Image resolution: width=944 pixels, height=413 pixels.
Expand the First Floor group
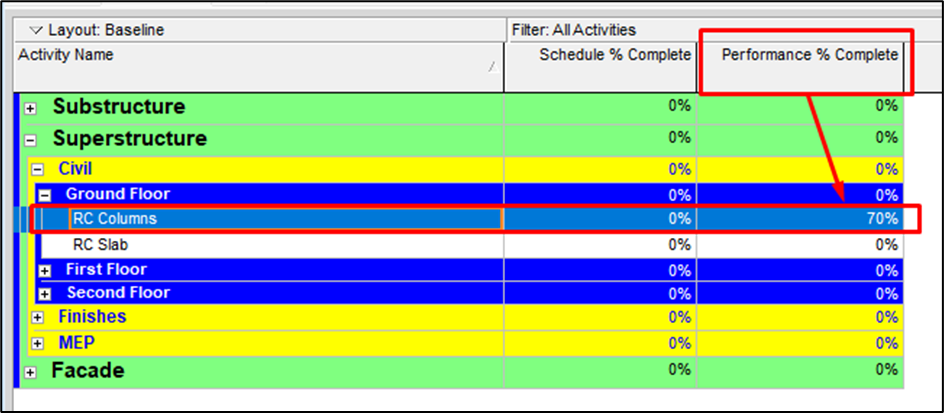click(x=44, y=270)
